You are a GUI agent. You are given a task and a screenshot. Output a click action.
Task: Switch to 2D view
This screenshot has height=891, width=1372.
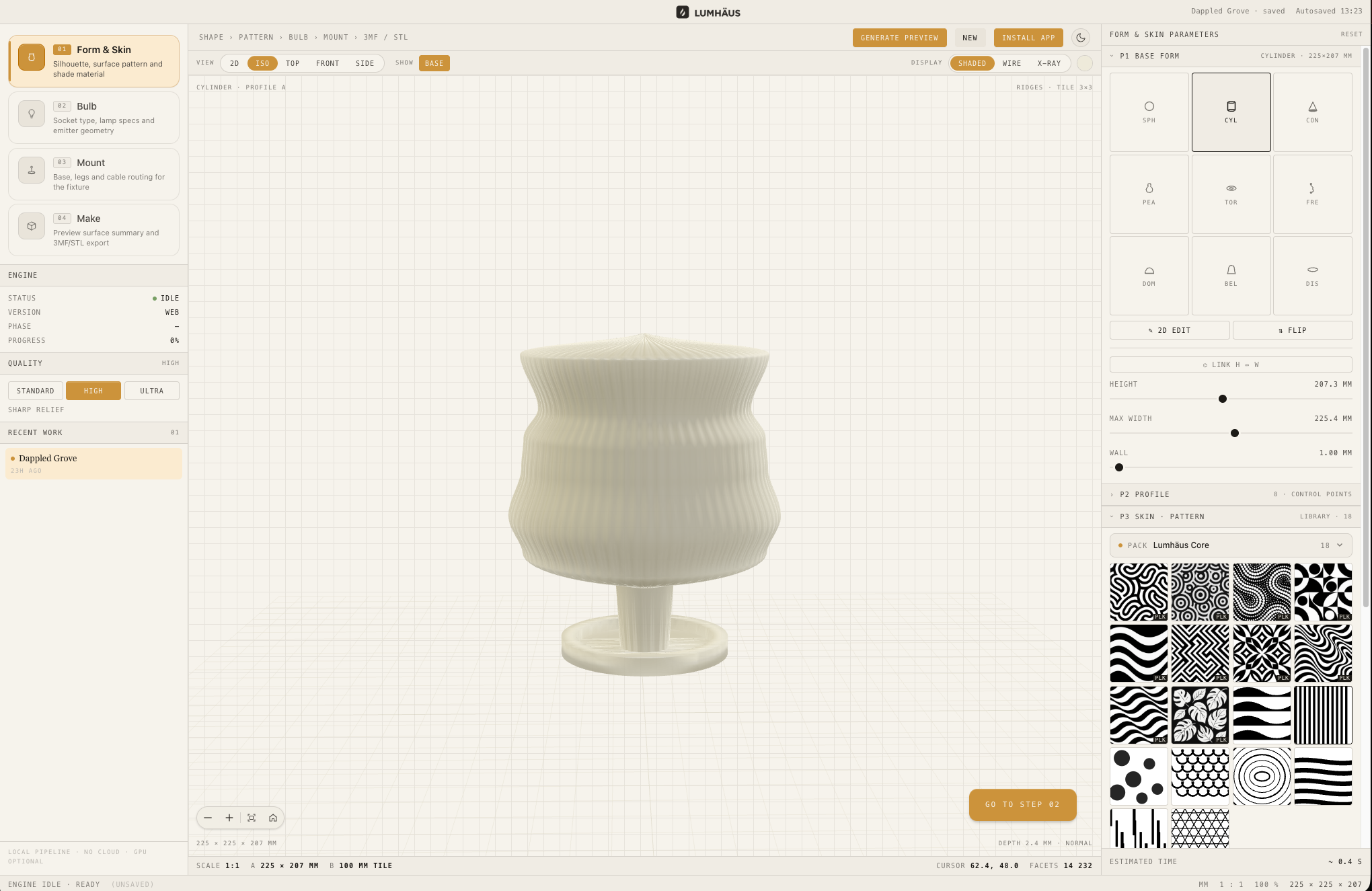click(234, 63)
